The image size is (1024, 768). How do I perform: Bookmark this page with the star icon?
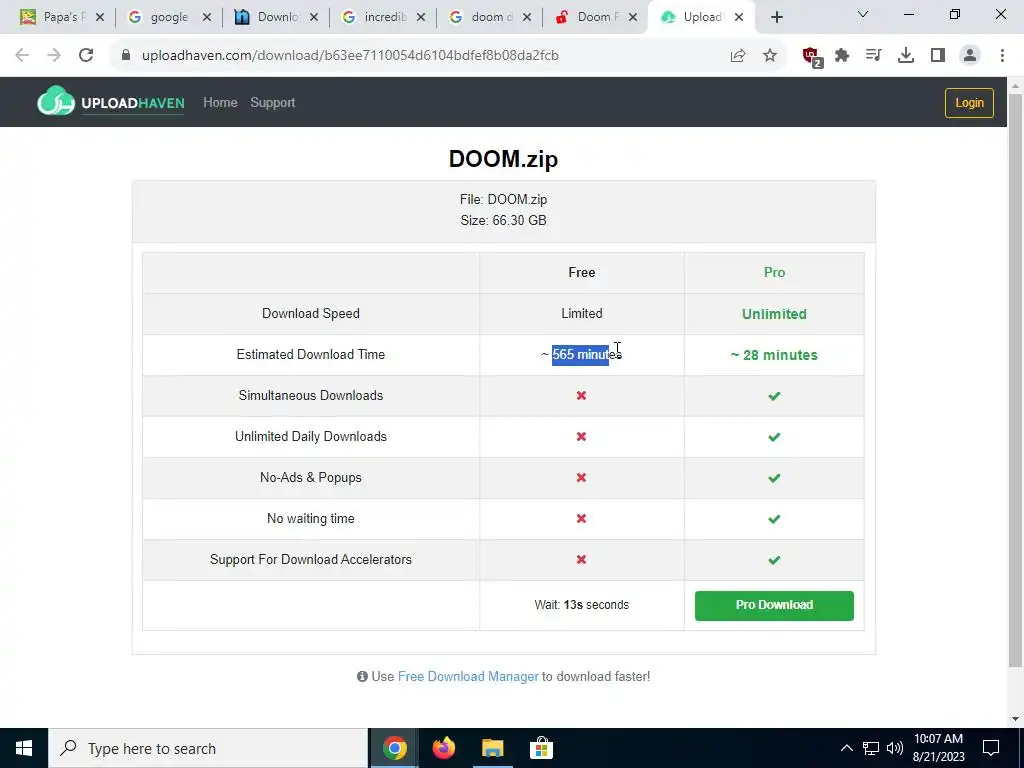pyautogui.click(x=770, y=56)
